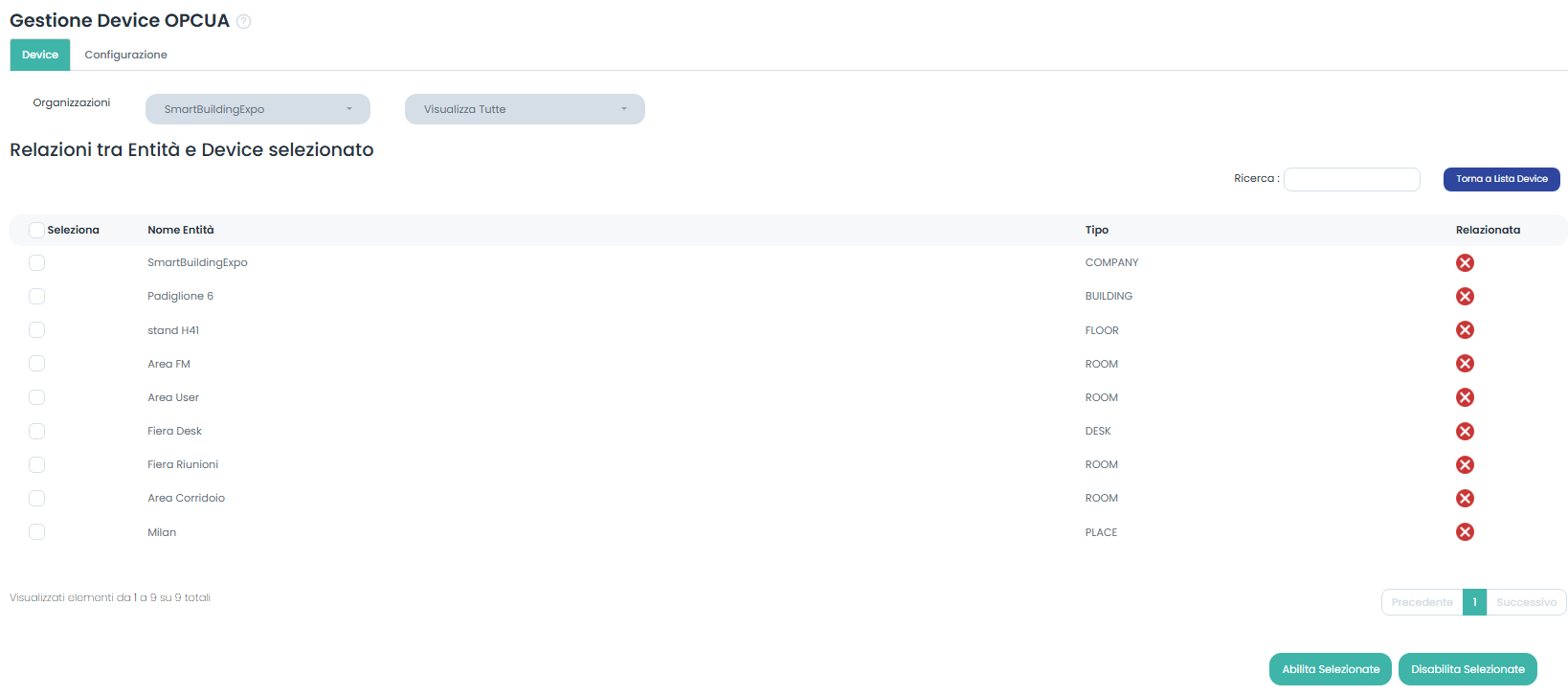Click the red X icon for Area Corridoio
Image resolution: width=1568 pixels, height=695 pixels.
coord(1464,499)
